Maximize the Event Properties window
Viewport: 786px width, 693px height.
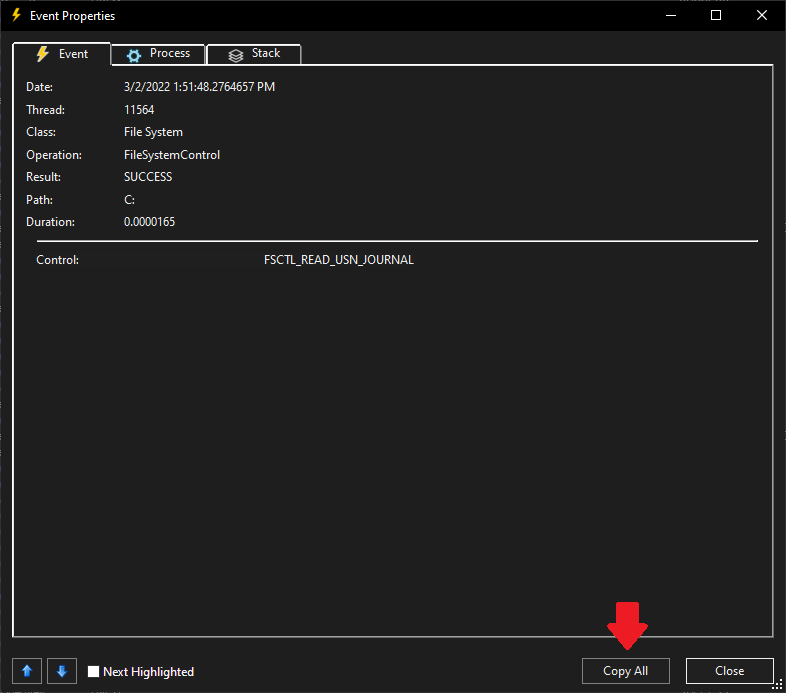716,16
